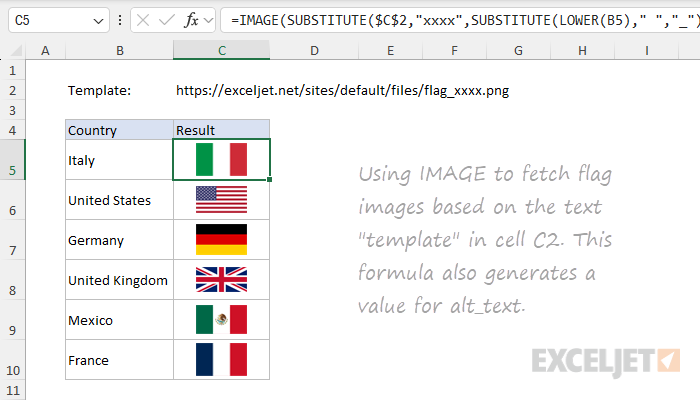Viewport: 700px width, 400px height.
Task: Select column C header
Action: click(221, 50)
